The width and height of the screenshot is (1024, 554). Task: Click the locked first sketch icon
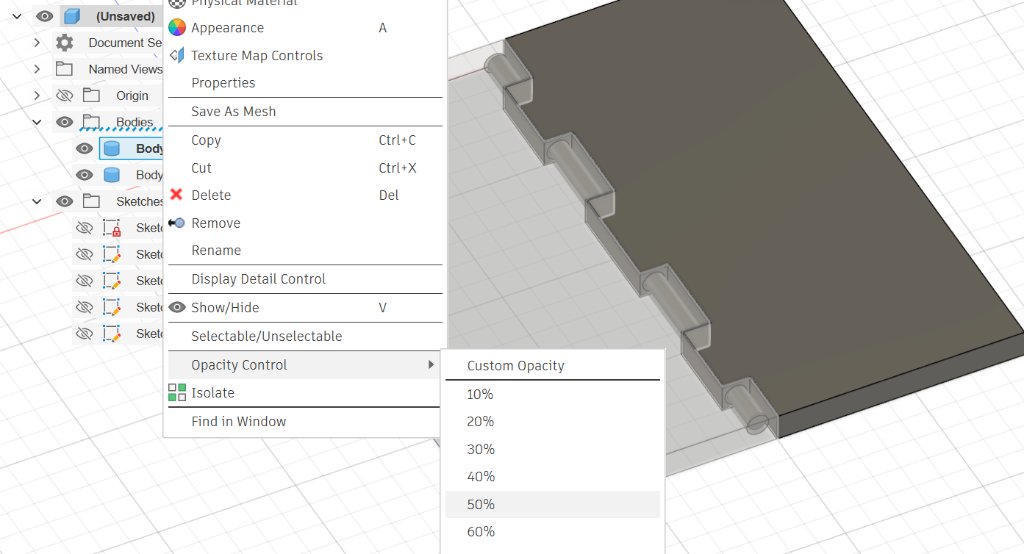112,227
